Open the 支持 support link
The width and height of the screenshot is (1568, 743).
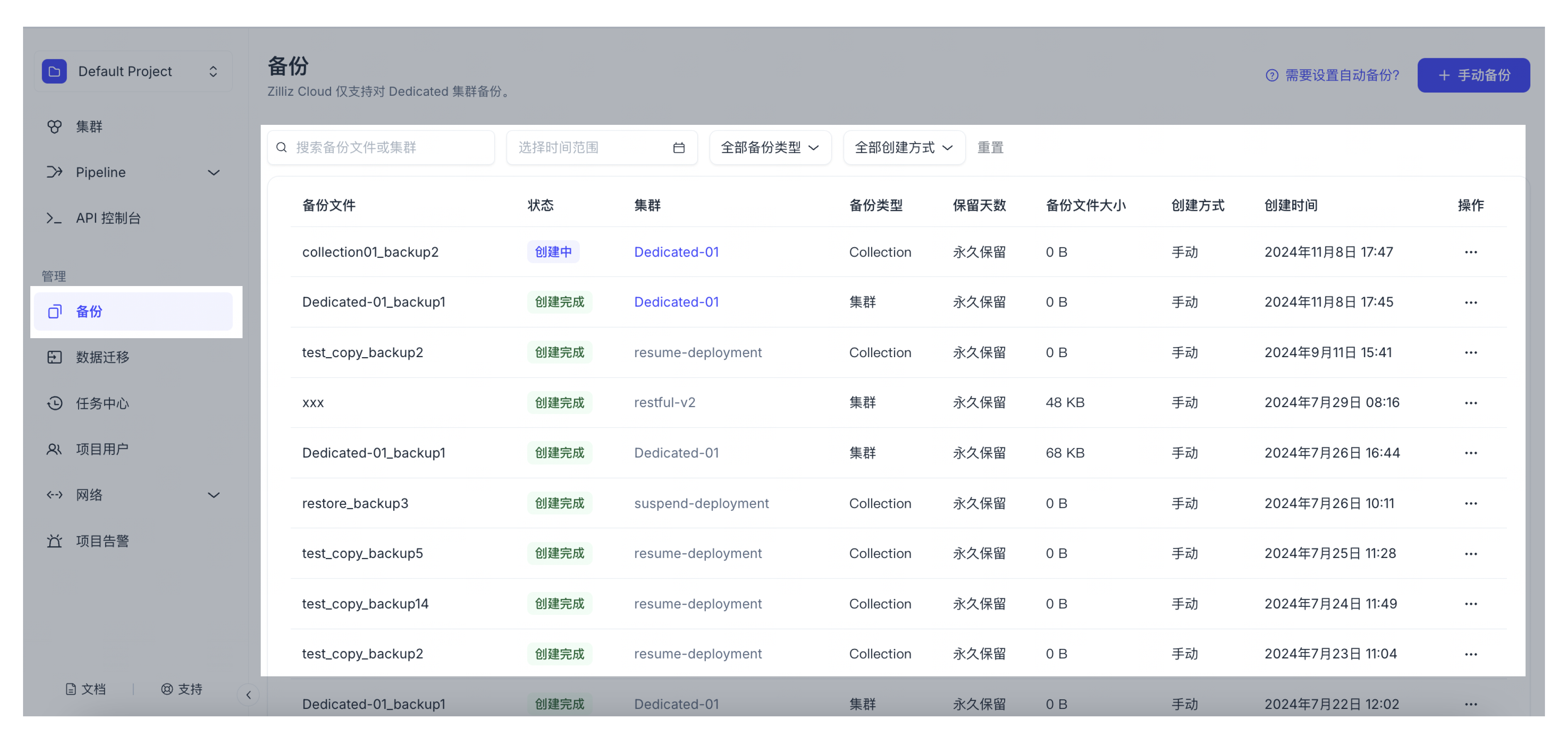181,689
